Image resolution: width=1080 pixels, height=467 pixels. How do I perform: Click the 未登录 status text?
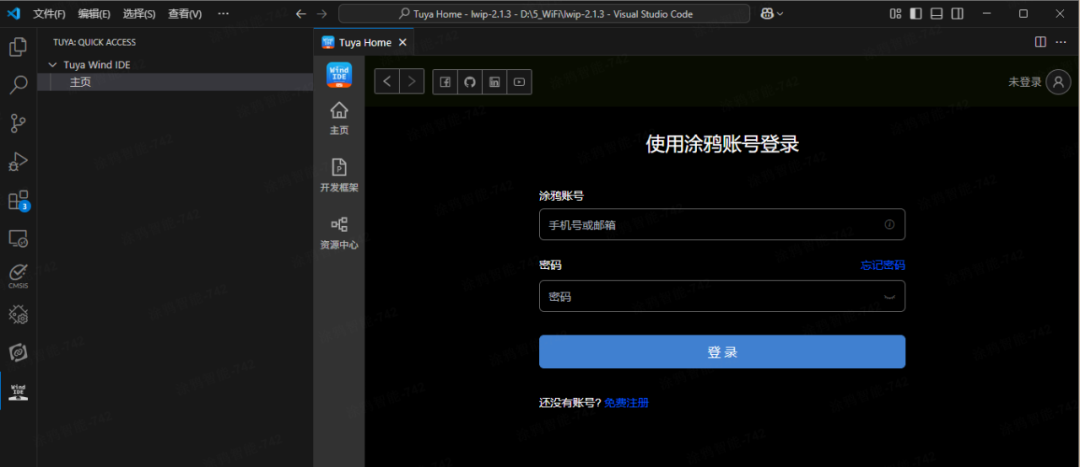pos(1025,82)
